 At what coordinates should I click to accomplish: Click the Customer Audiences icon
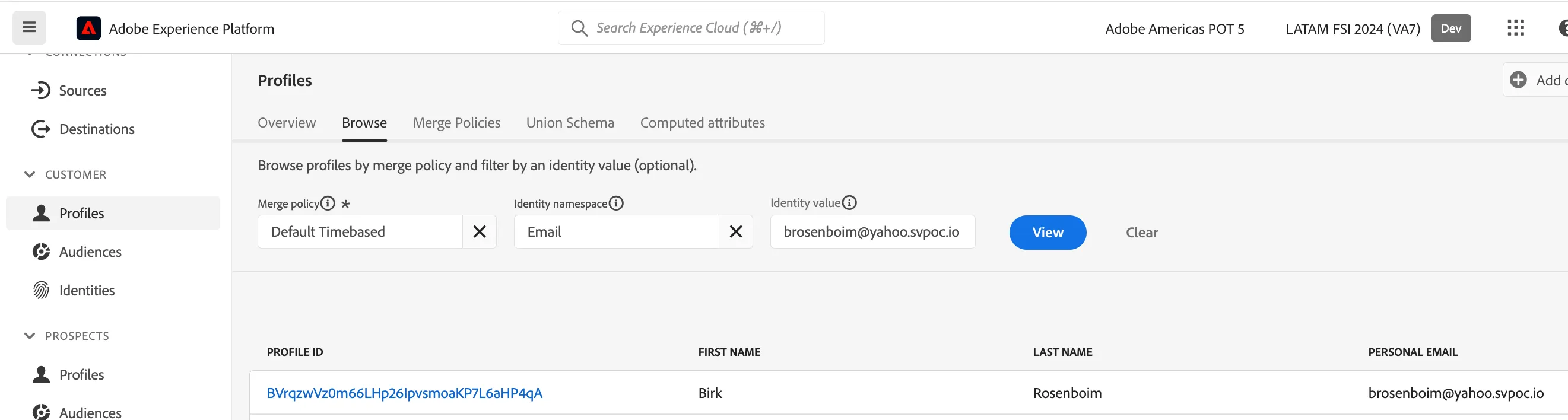(41, 252)
